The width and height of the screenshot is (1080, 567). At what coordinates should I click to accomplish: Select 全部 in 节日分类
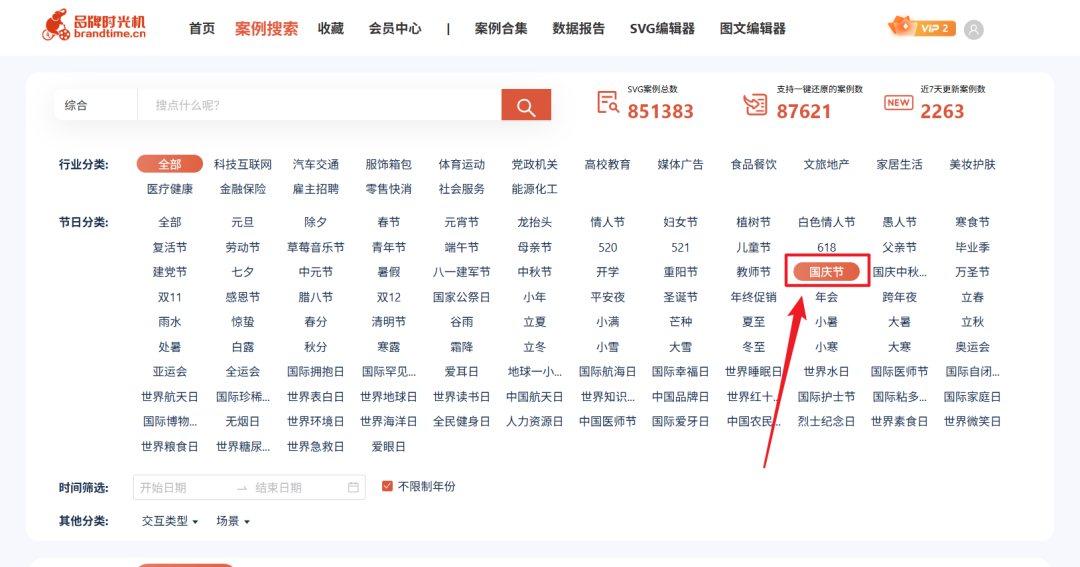pyautogui.click(x=169, y=222)
